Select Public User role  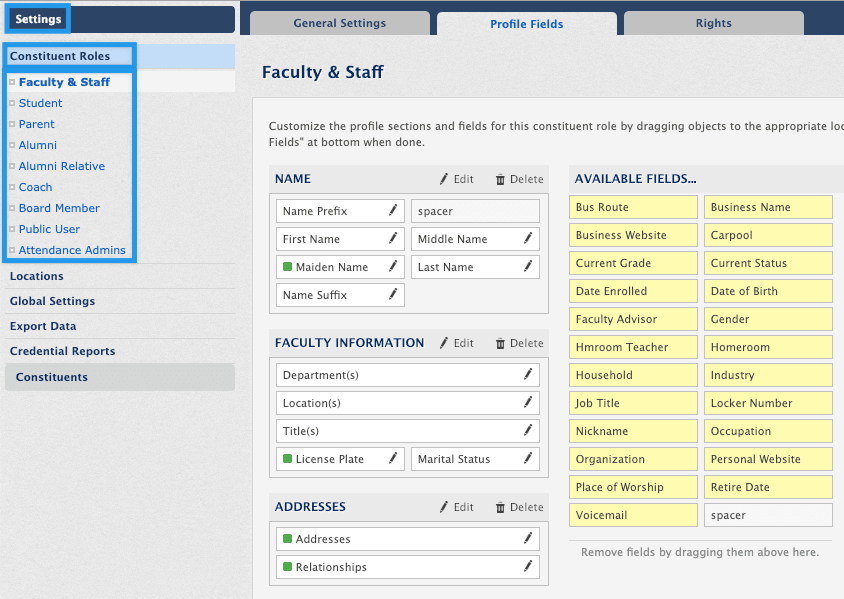(50, 229)
